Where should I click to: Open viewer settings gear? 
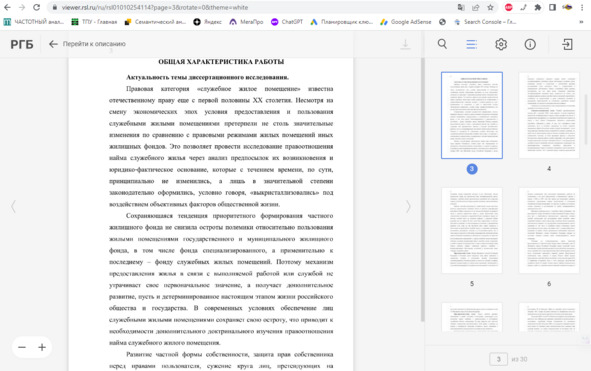(501, 44)
